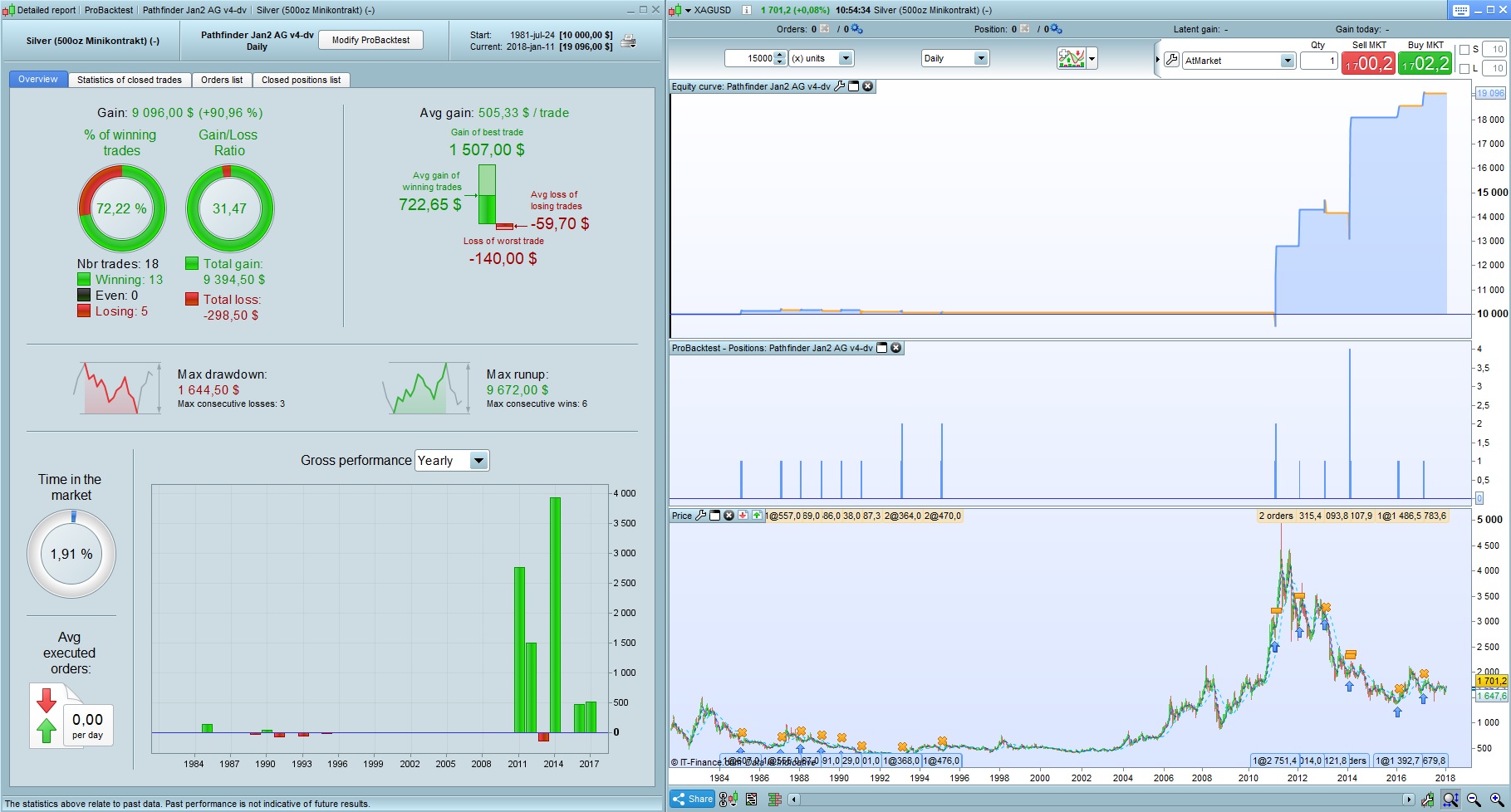Maximize the Equity curve panel
Screen dimensions: 1511x812
pyautogui.click(x=853, y=86)
